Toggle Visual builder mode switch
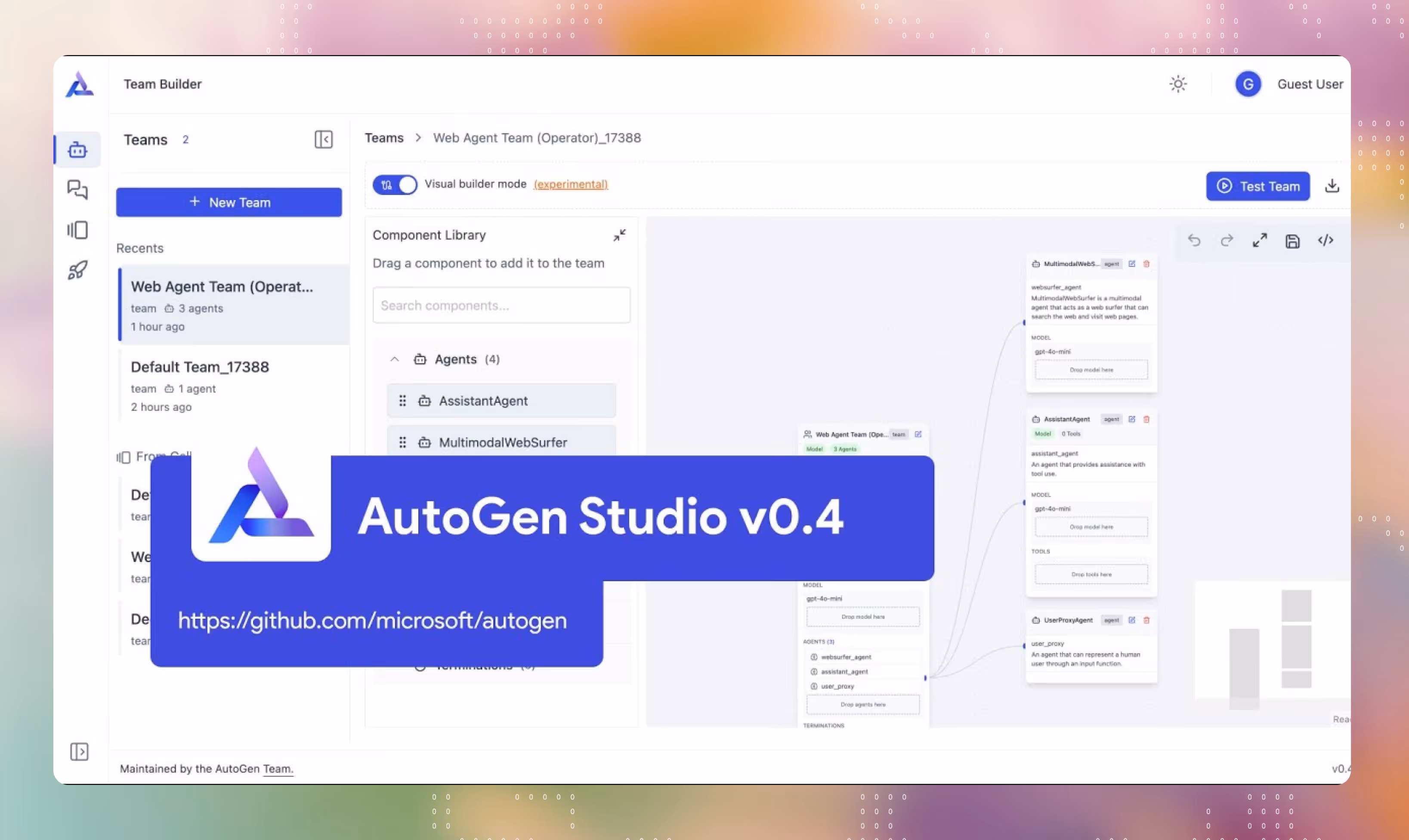This screenshot has height=840, width=1409. coord(395,185)
